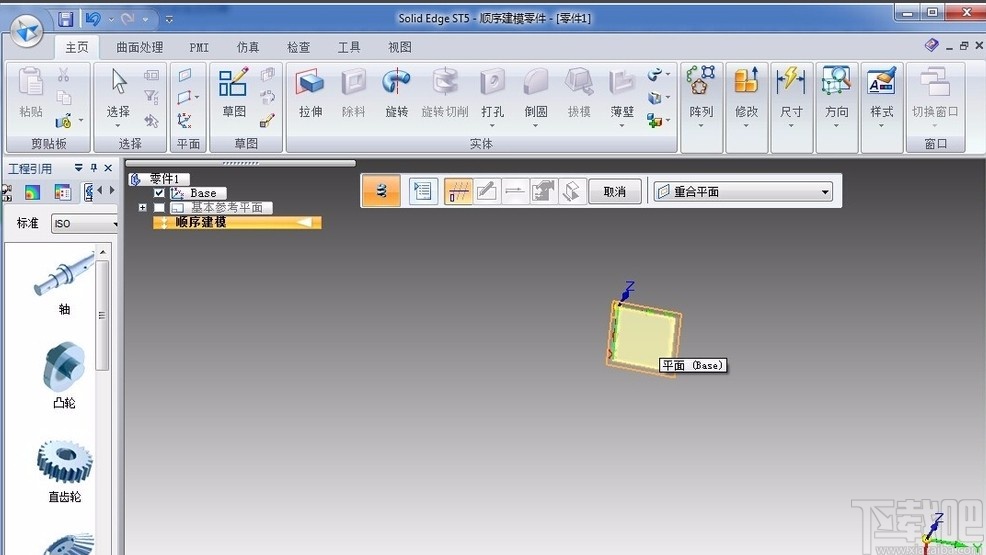Viewport: 986px width, 555px height.
Task: Open the 工程引用 panel options menu arrow
Action: (x=79, y=168)
